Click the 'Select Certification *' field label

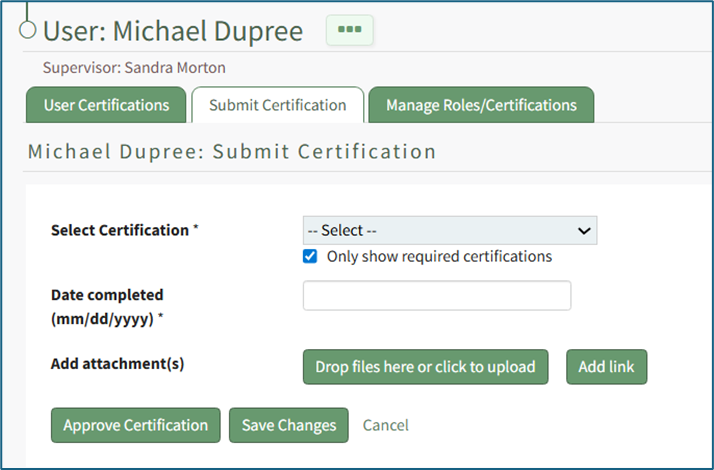point(124,230)
